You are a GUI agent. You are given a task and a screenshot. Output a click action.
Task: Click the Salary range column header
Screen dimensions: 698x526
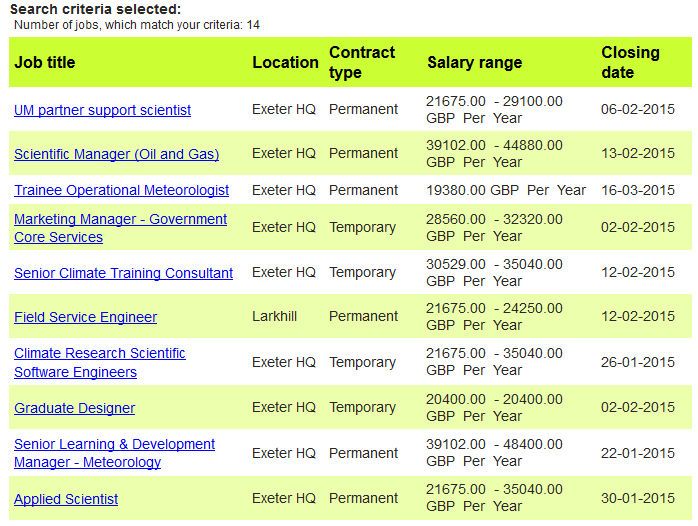coord(475,62)
